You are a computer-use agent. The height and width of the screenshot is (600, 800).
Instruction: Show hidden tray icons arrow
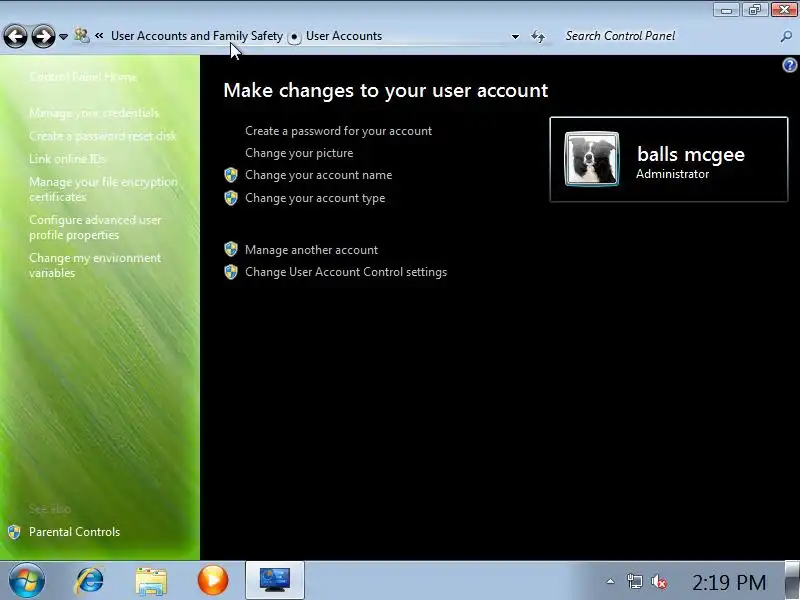coord(610,581)
